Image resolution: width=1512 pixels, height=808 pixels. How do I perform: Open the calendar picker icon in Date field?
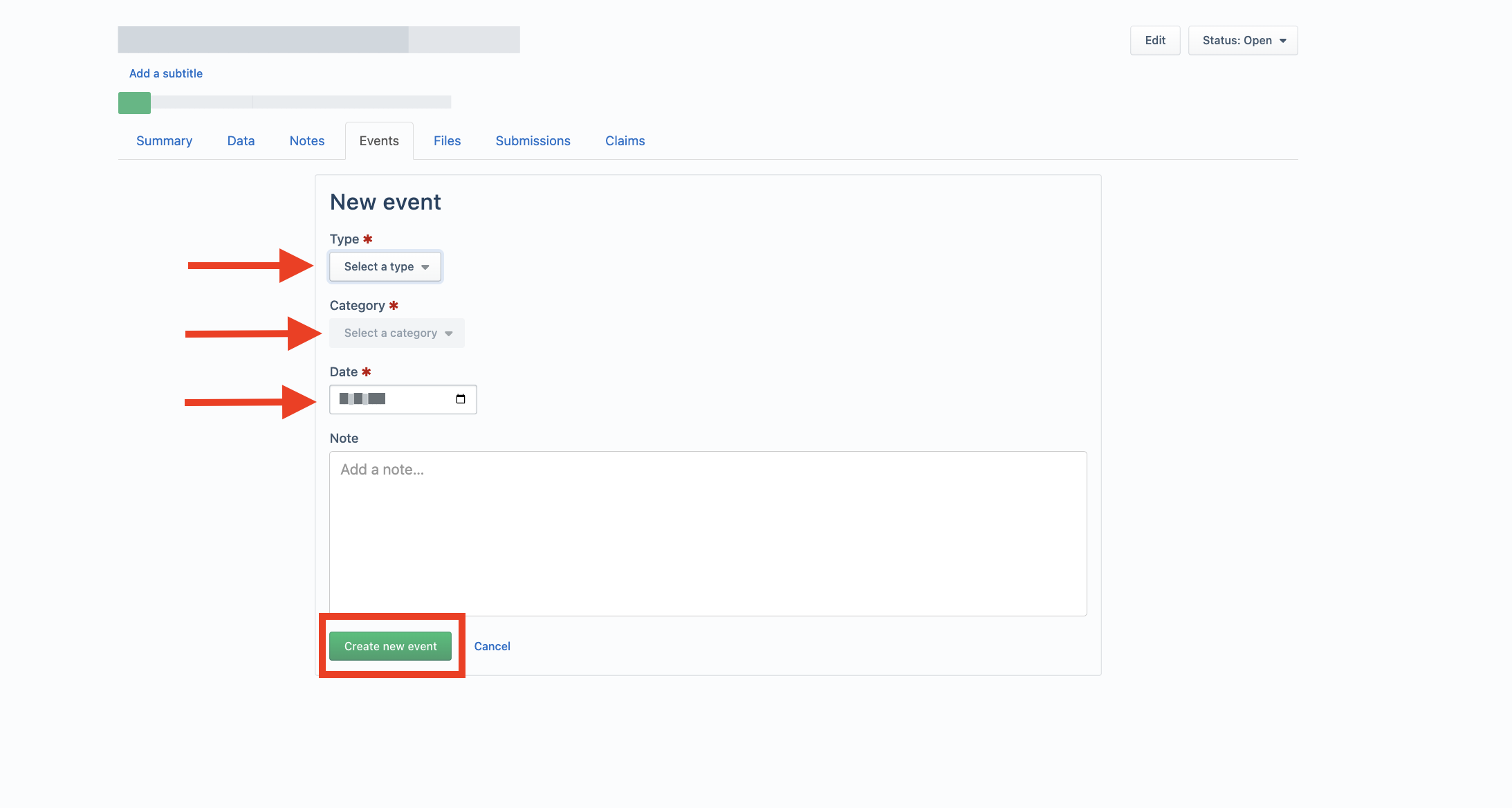[x=461, y=399]
